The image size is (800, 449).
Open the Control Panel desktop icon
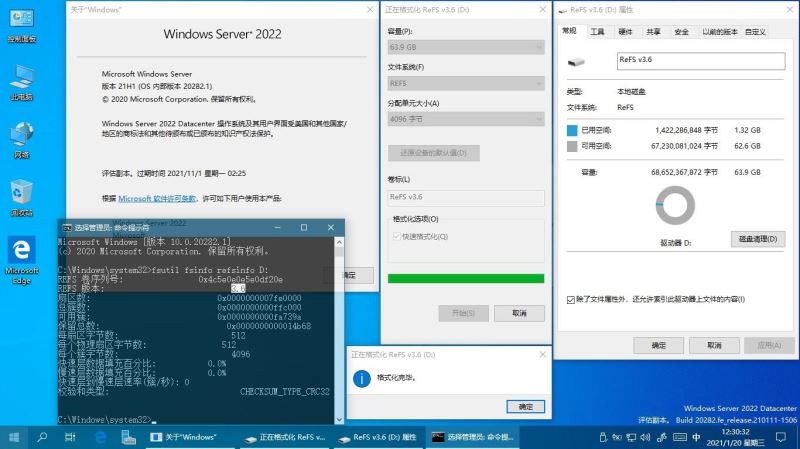[21, 26]
